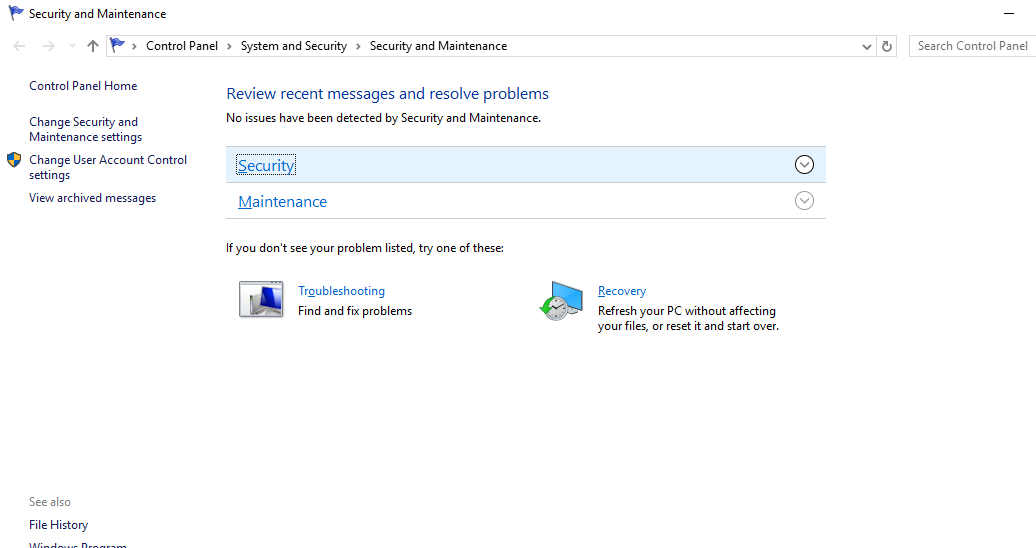This screenshot has width=1036, height=548.
Task: Click the Troubleshooting monitor icon
Action: [x=262, y=299]
